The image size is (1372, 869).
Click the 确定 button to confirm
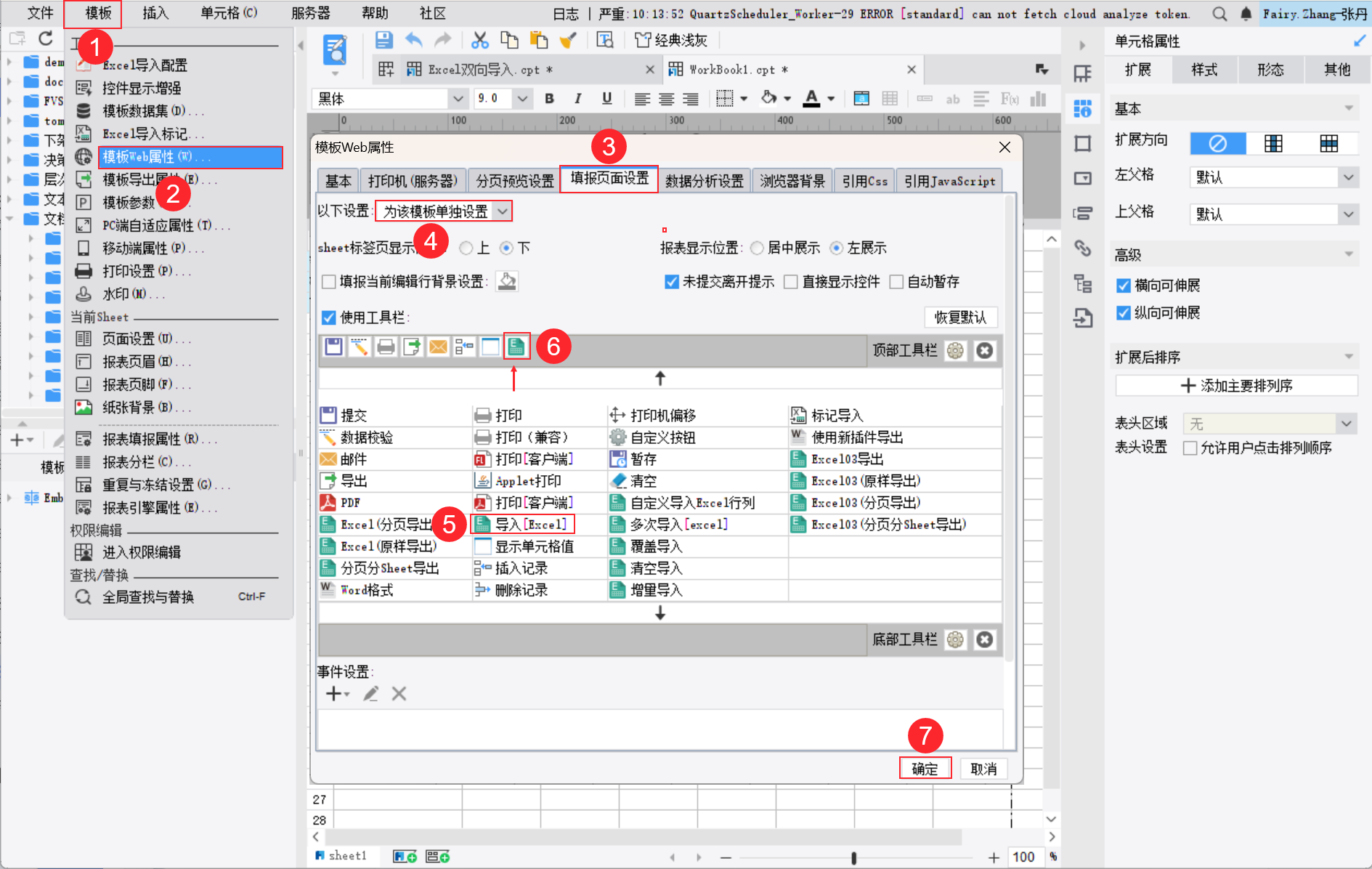(925, 768)
